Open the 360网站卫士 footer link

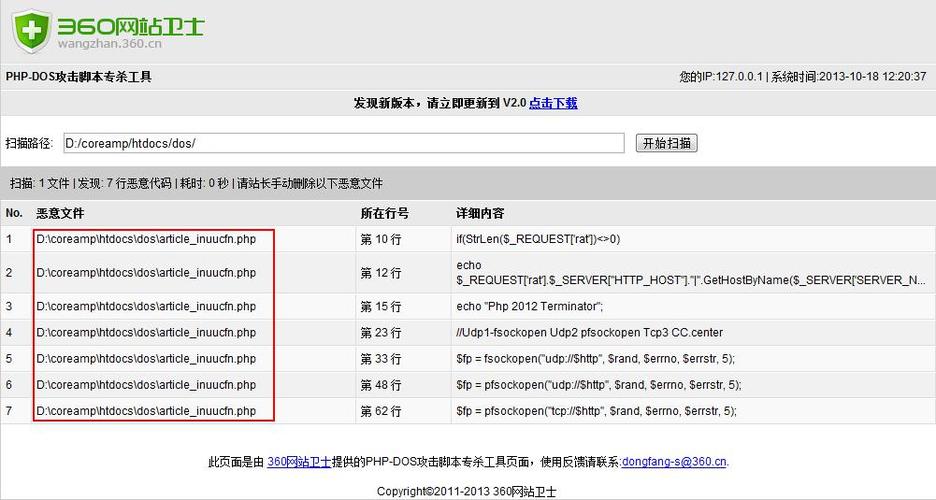(299, 461)
